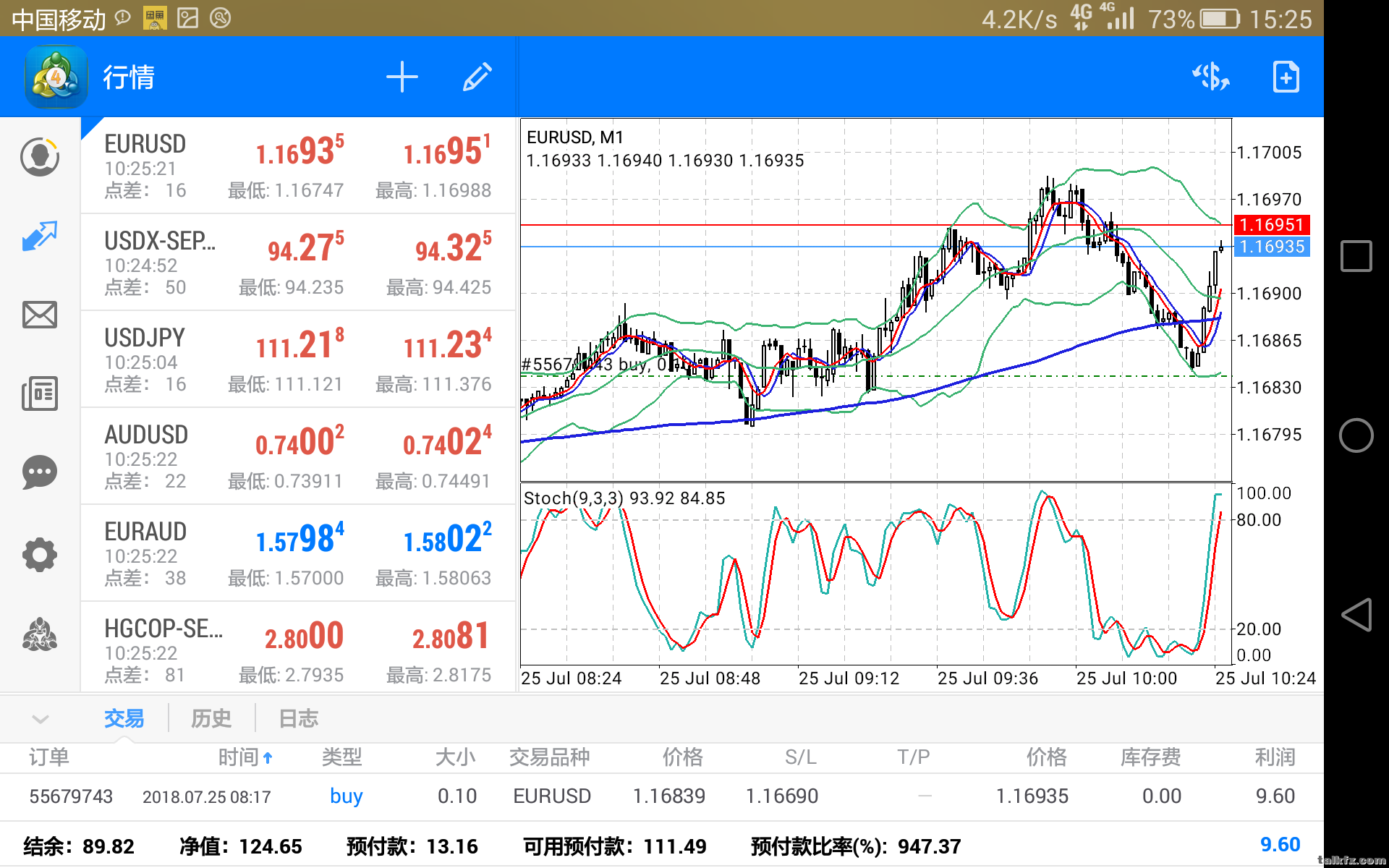
Task: Select the quotes arrows icon in sidebar
Action: pos(40,236)
